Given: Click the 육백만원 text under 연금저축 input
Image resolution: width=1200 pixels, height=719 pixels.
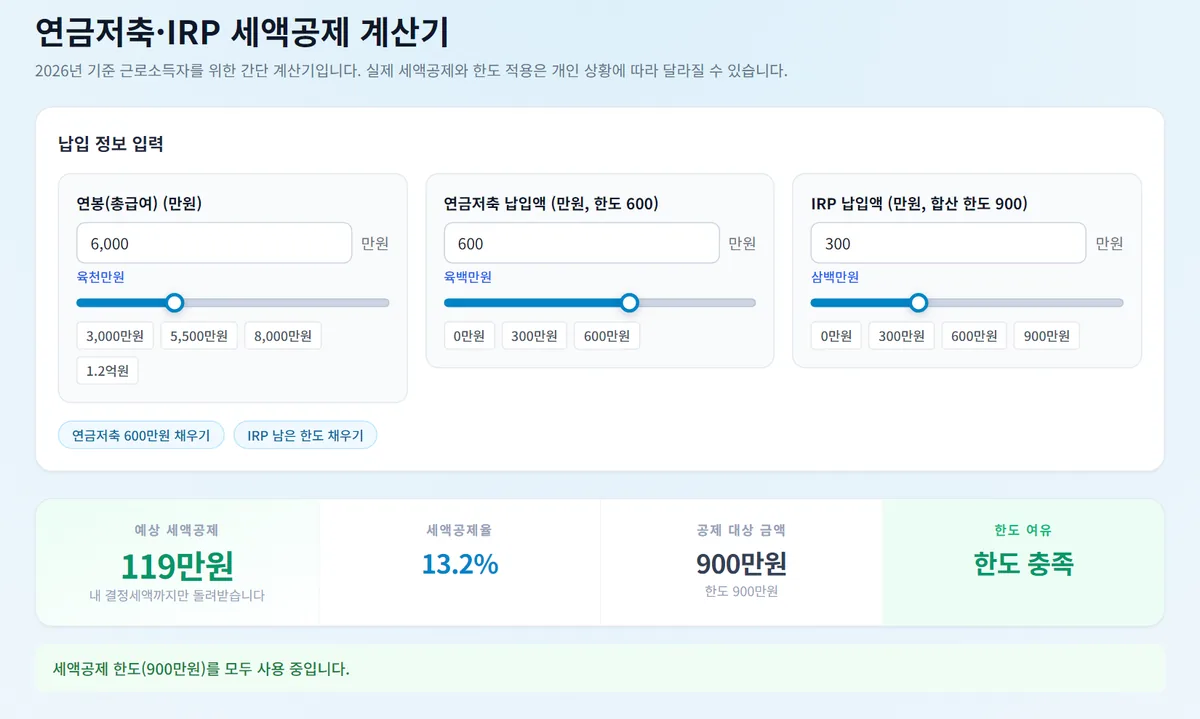Looking at the screenshot, I should (x=468, y=277).
